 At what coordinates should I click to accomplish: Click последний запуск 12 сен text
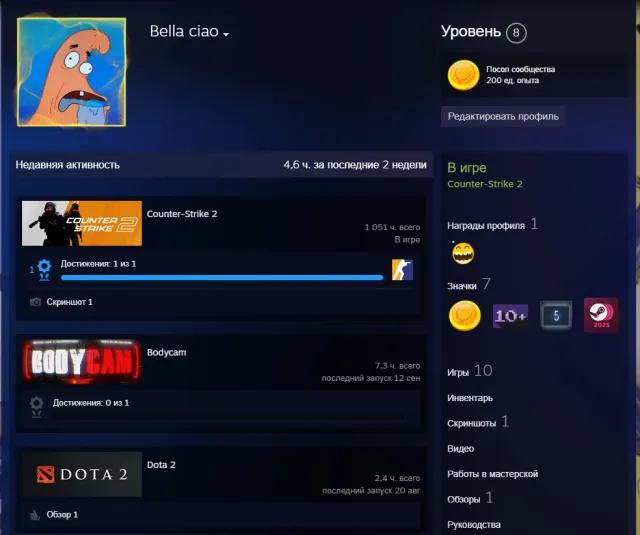tap(371, 378)
